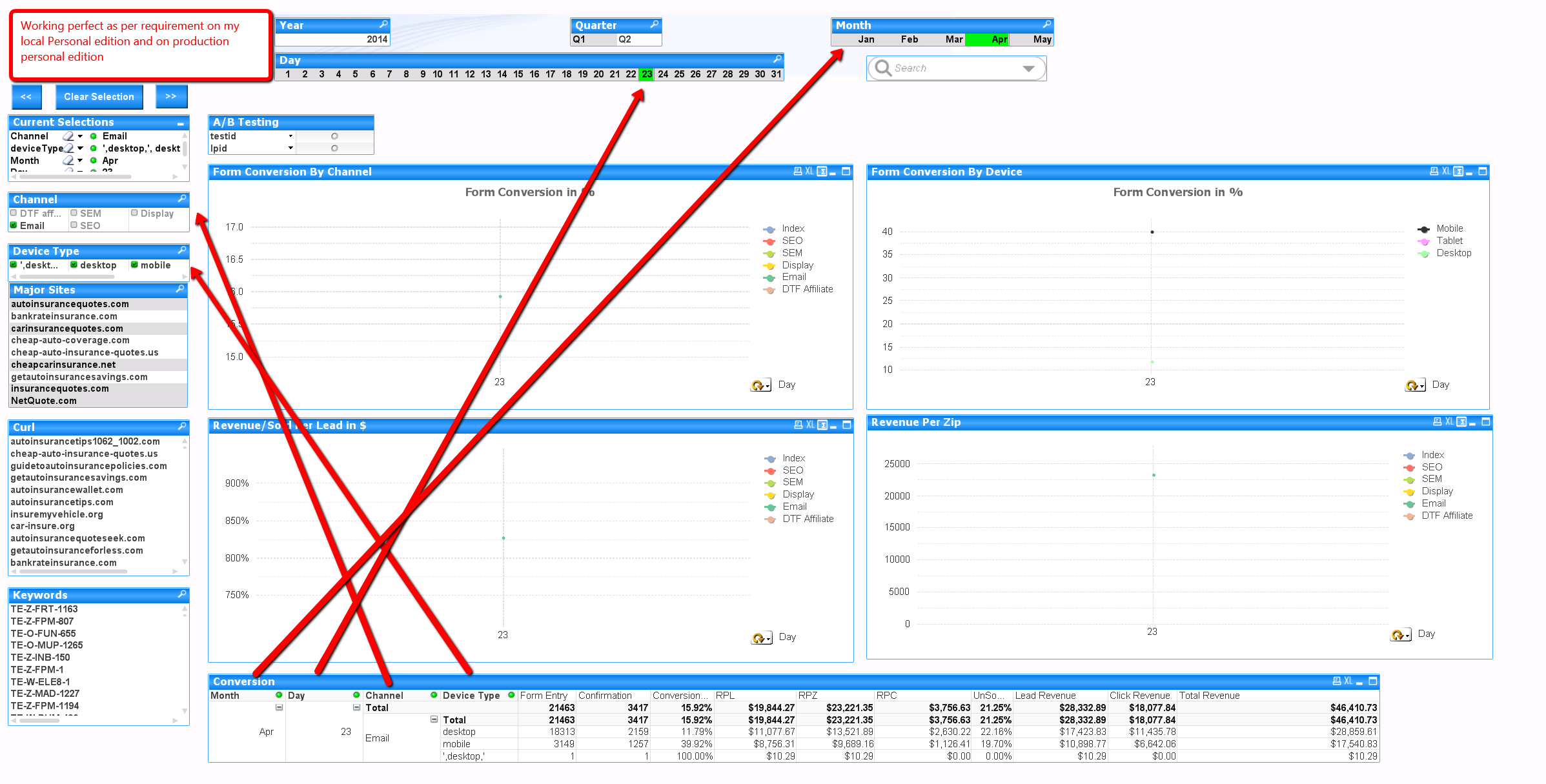
Task: Check the SEO channel checkbox
Action: tap(74, 225)
